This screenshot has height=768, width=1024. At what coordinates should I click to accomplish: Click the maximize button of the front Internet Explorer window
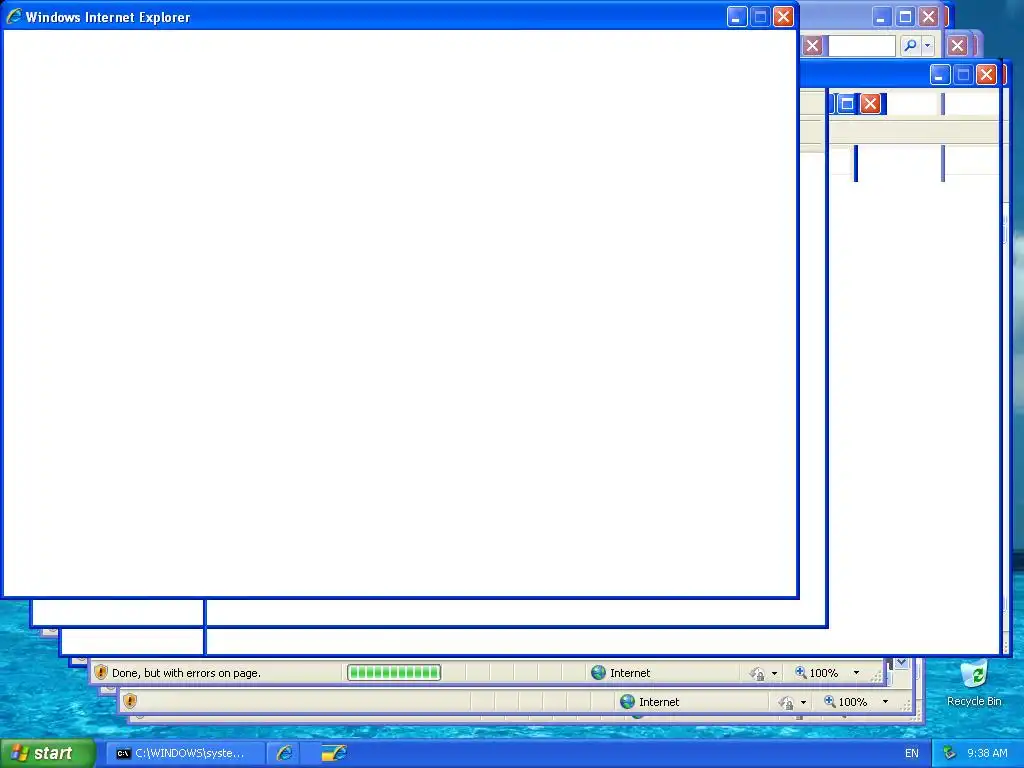pos(760,17)
